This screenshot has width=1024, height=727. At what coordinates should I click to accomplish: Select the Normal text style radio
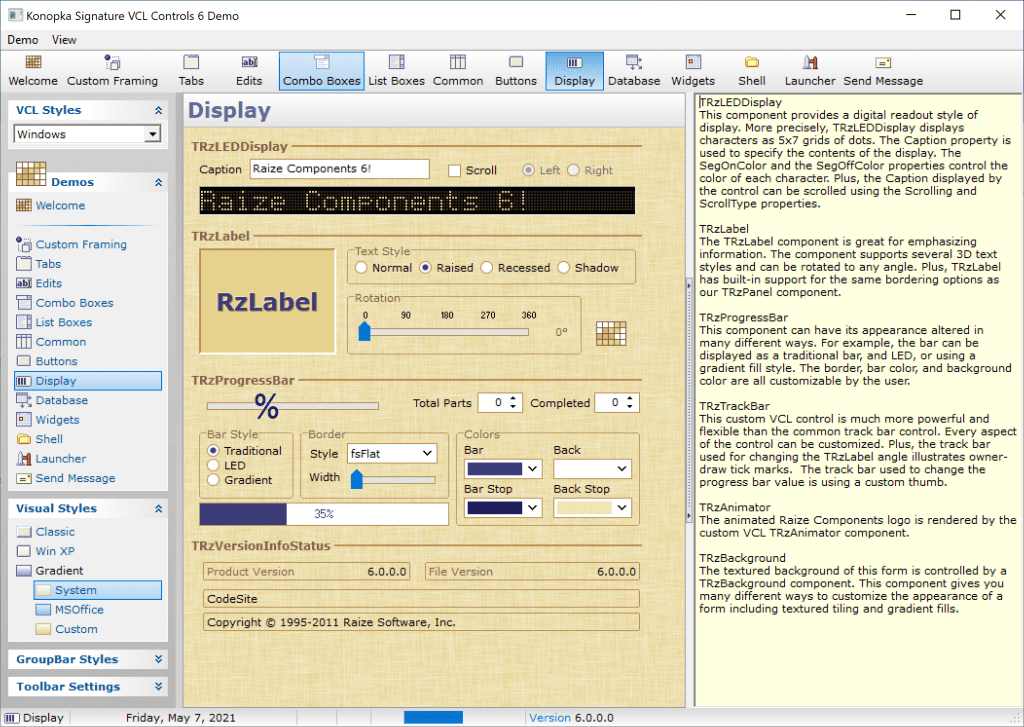tap(361, 268)
